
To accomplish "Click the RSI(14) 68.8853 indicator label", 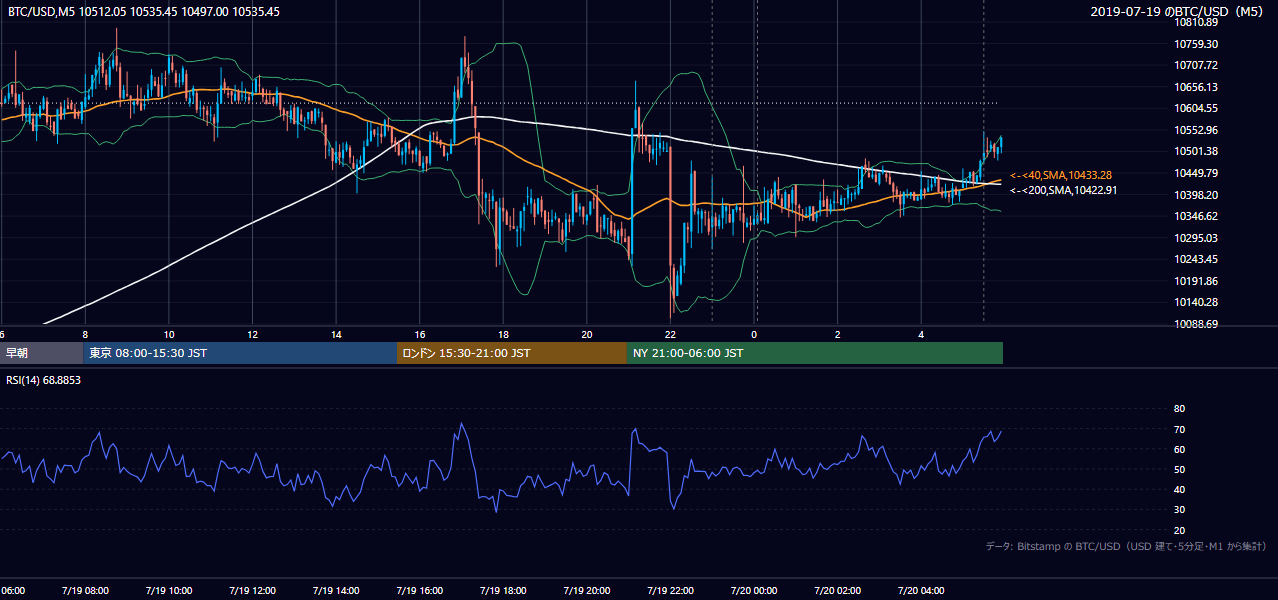I will tap(43, 380).
